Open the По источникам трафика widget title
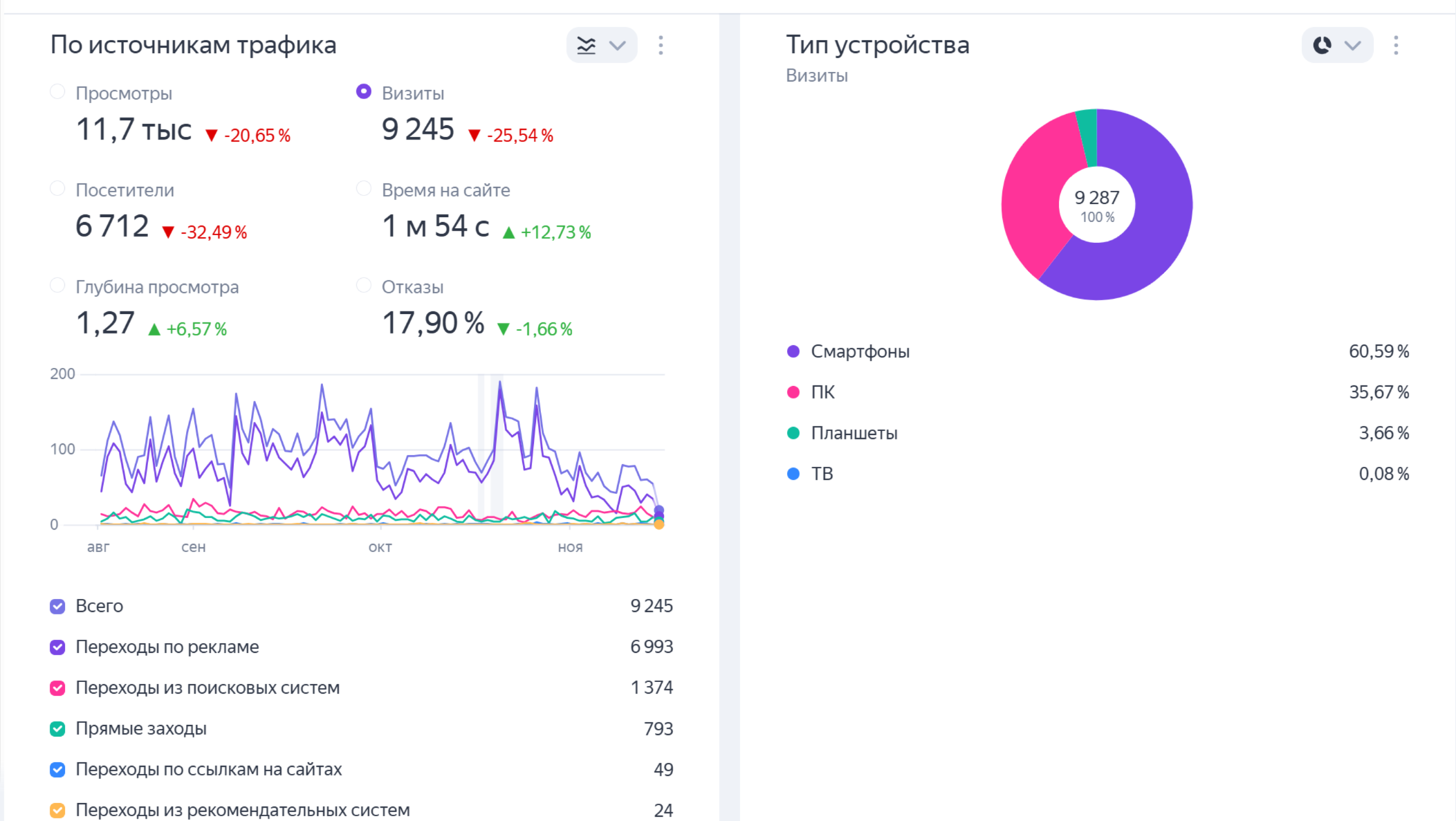This screenshot has width=1456, height=821. click(193, 45)
